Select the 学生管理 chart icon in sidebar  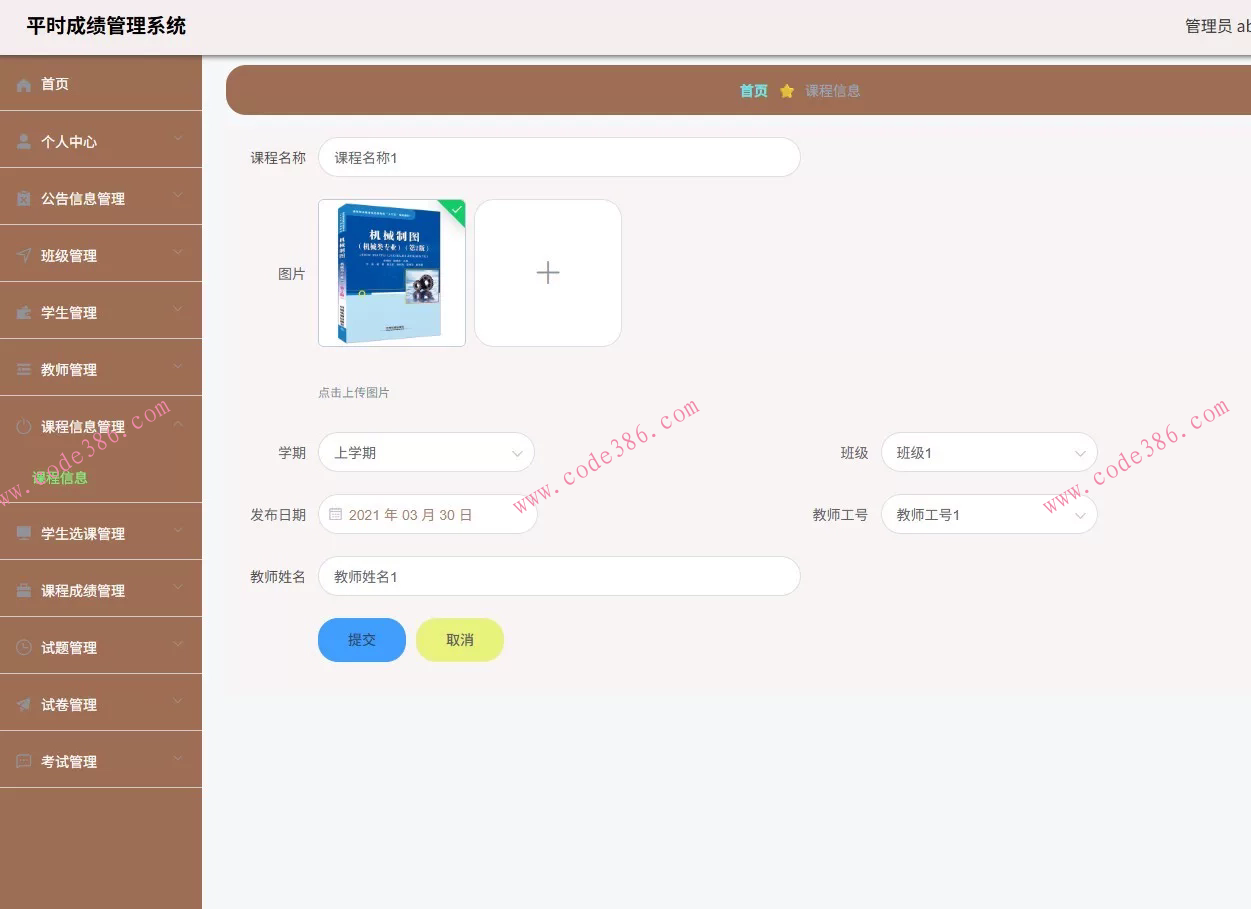click(x=24, y=311)
